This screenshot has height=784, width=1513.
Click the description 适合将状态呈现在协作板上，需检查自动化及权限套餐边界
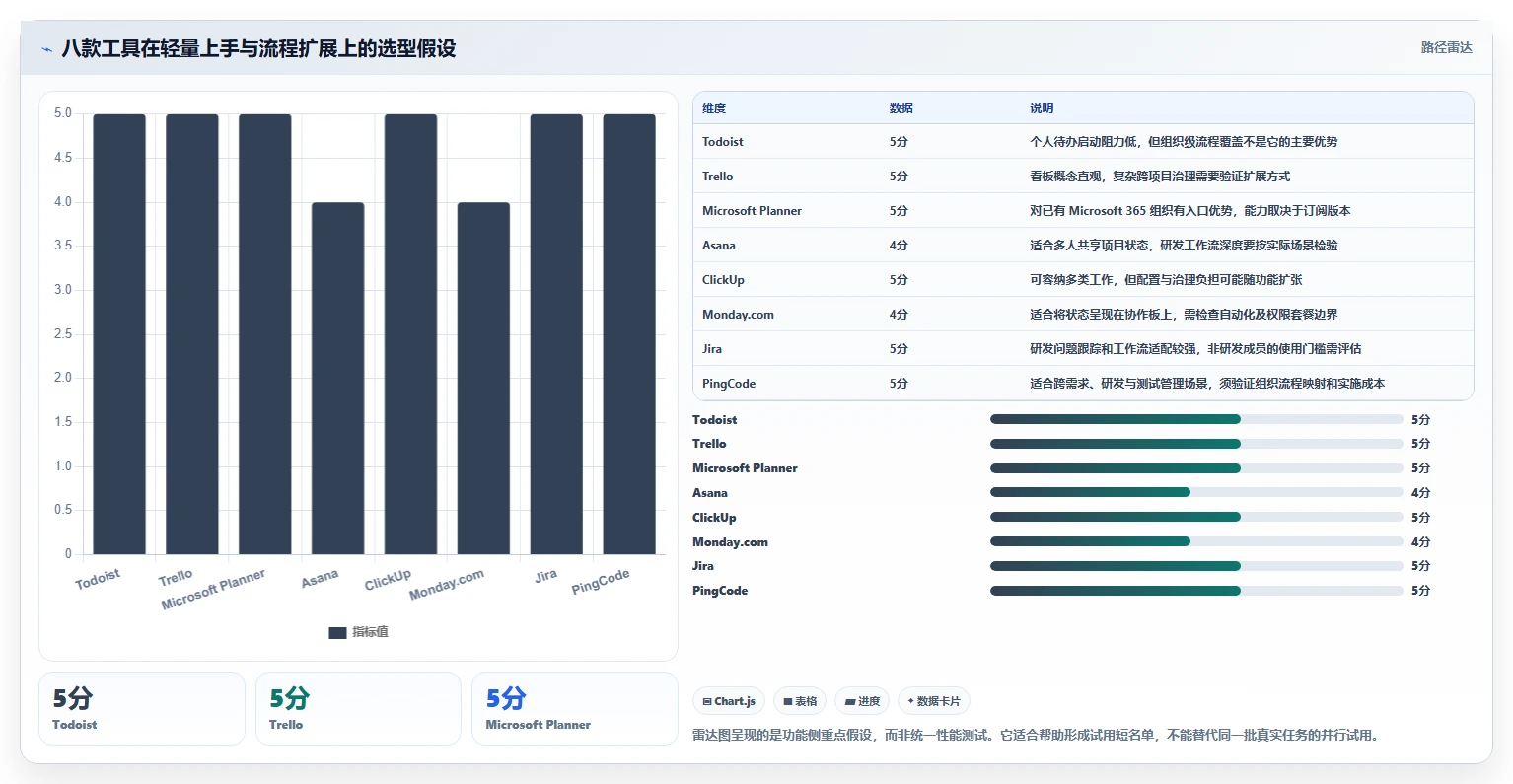coord(1184,315)
